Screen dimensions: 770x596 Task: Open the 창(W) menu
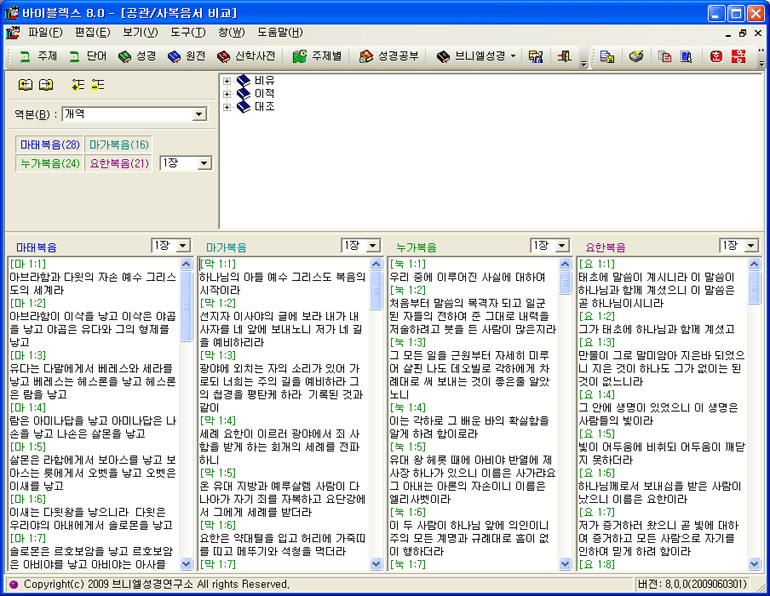[231, 32]
